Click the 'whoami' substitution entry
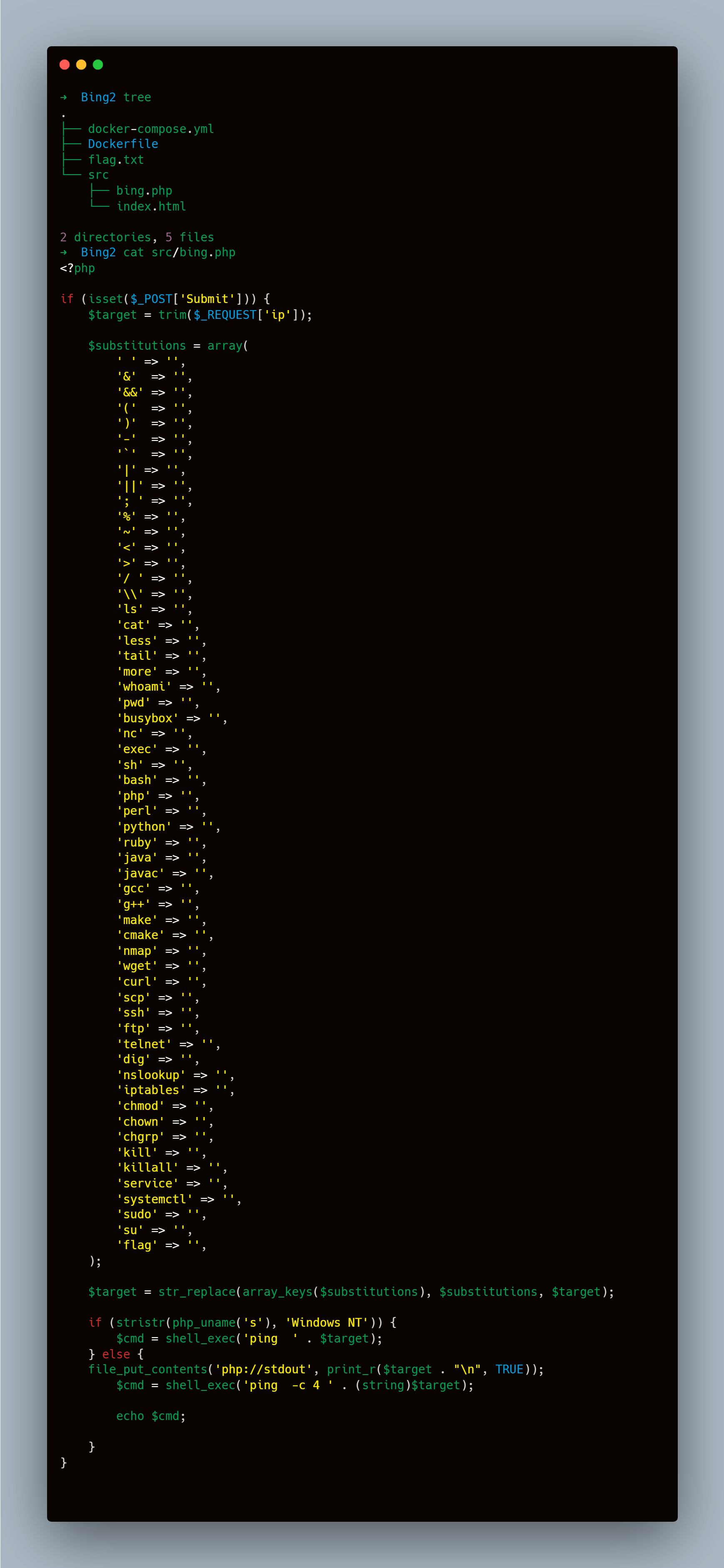Screen dimensions: 724x1568 pyautogui.click(x=144, y=687)
